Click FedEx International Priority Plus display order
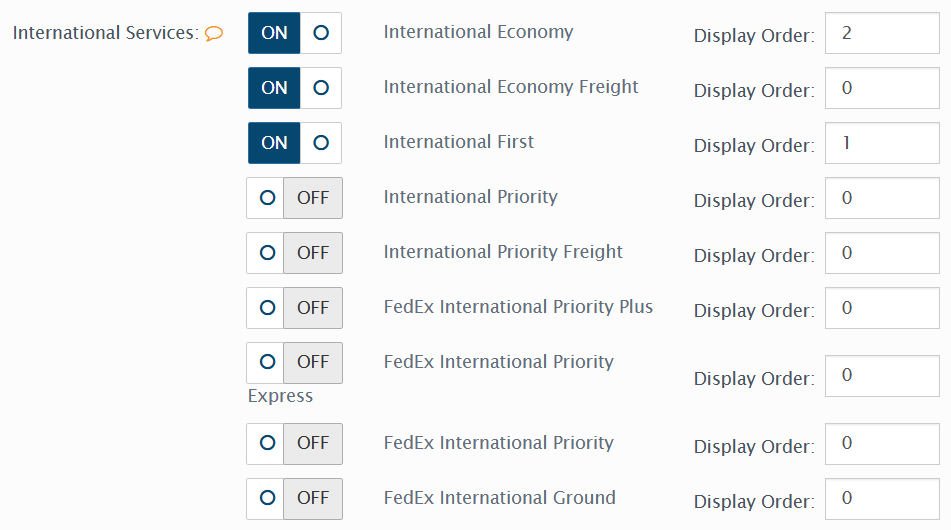Screen dimensions: 951x530 pyautogui.click(x=881, y=308)
